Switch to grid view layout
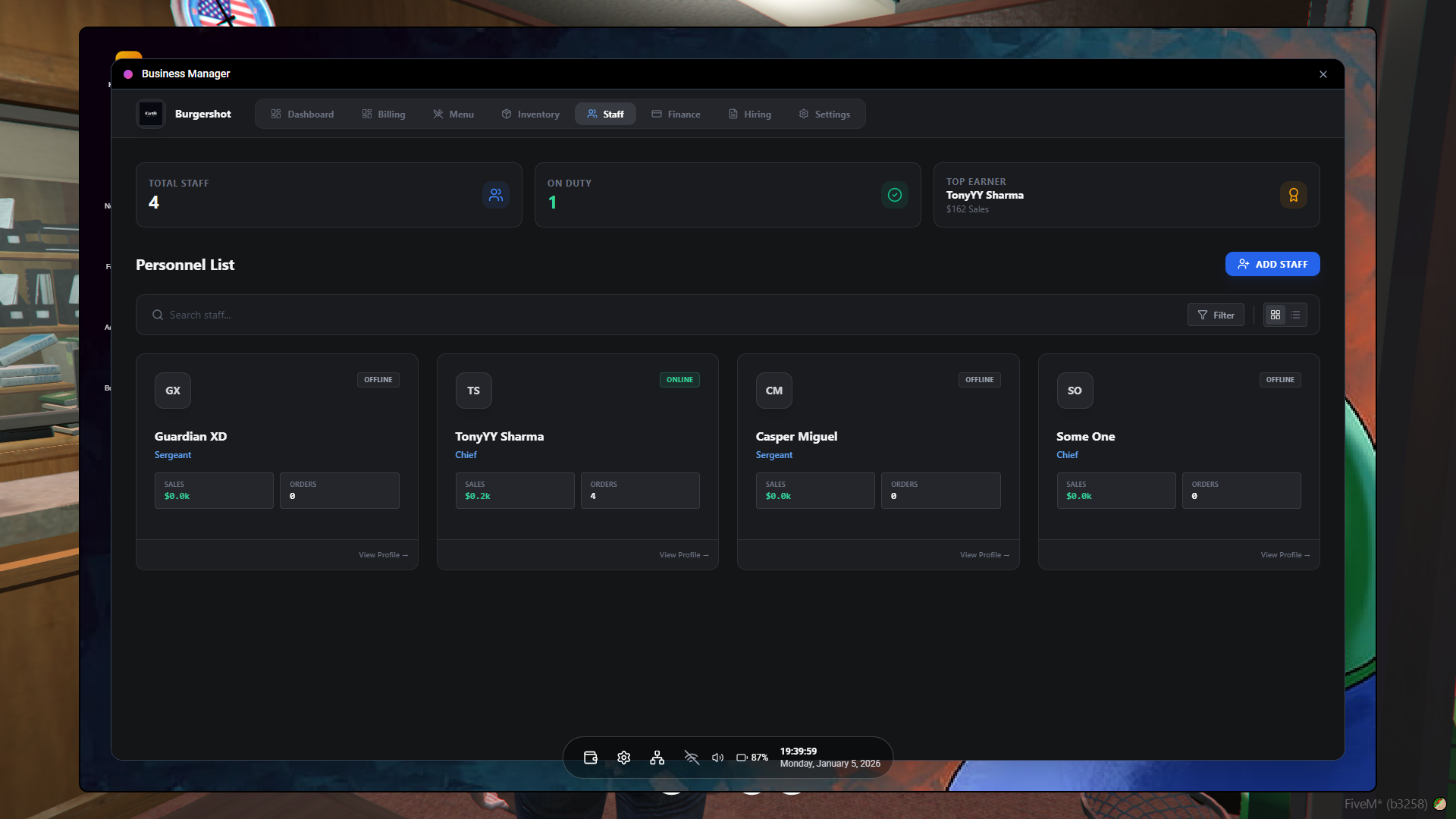Screen dimensions: 1456x819 pyautogui.click(x=1276, y=315)
